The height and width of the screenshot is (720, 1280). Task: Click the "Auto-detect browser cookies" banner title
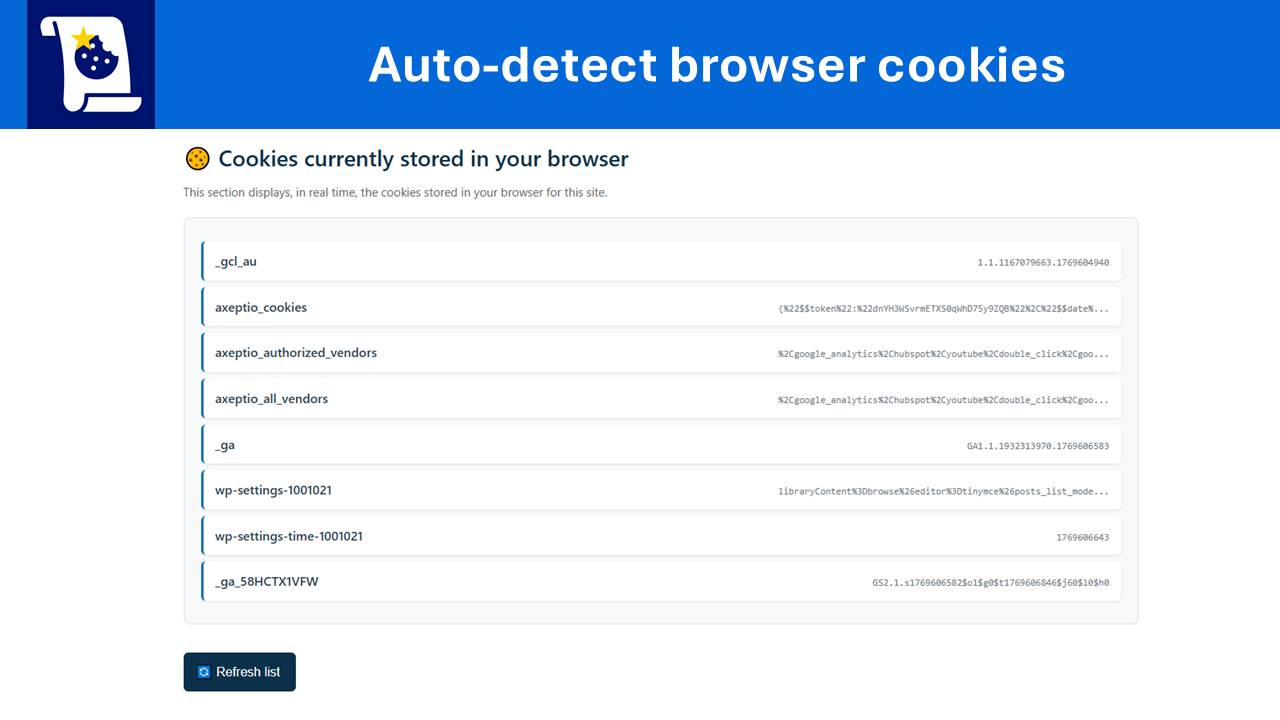click(x=716, y=65)
